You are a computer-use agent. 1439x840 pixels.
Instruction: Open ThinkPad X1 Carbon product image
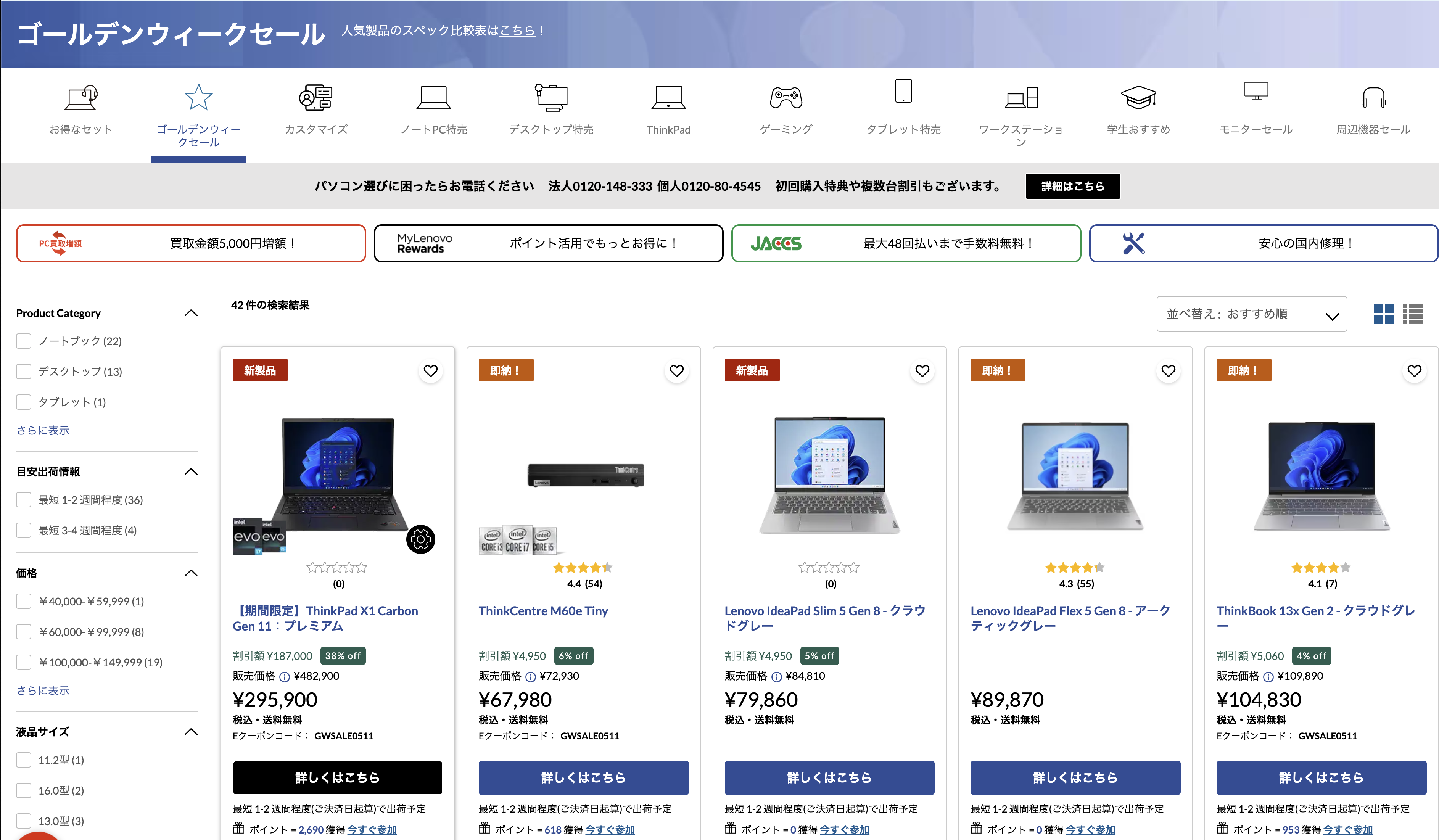click(x=338, y=475)
